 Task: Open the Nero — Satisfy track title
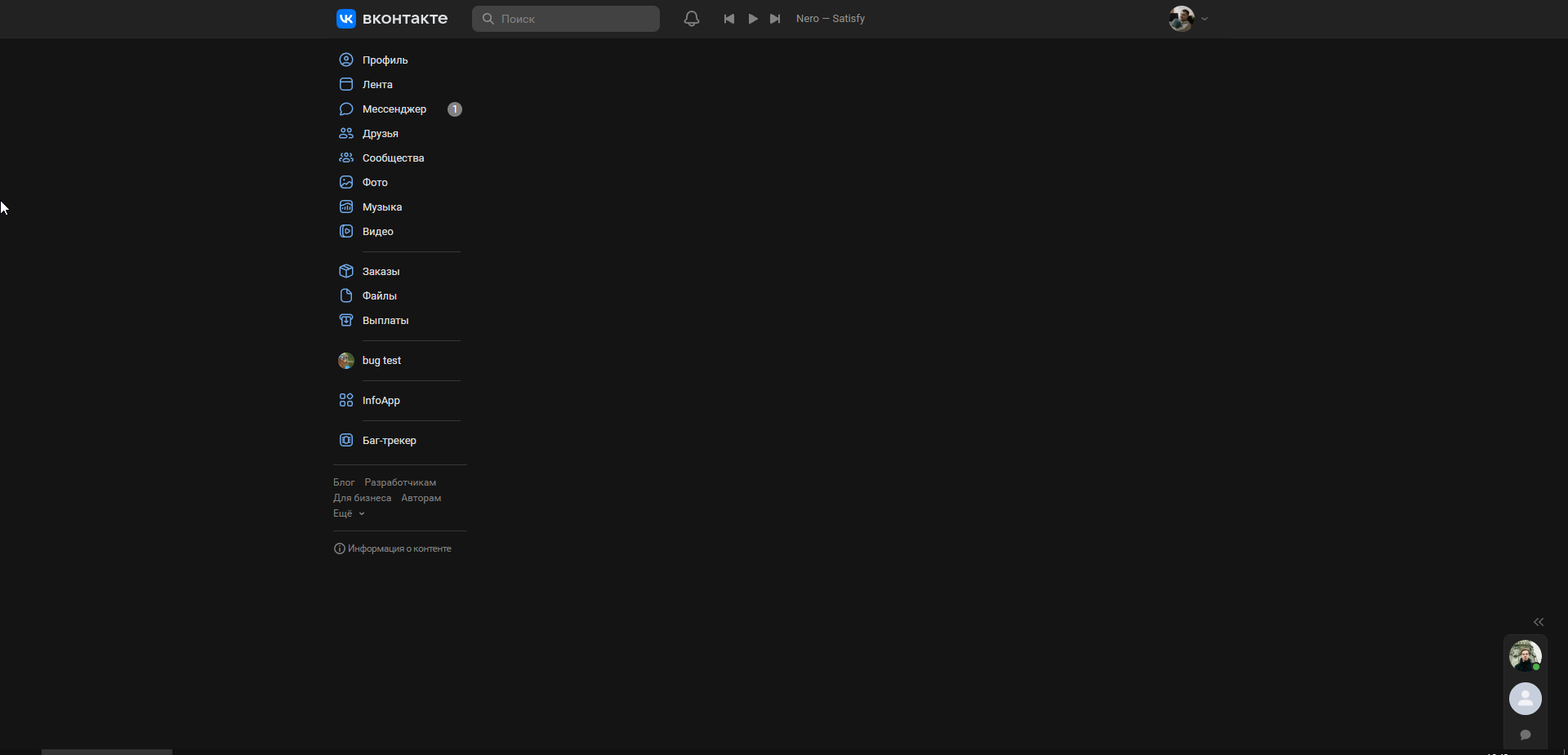831,19
